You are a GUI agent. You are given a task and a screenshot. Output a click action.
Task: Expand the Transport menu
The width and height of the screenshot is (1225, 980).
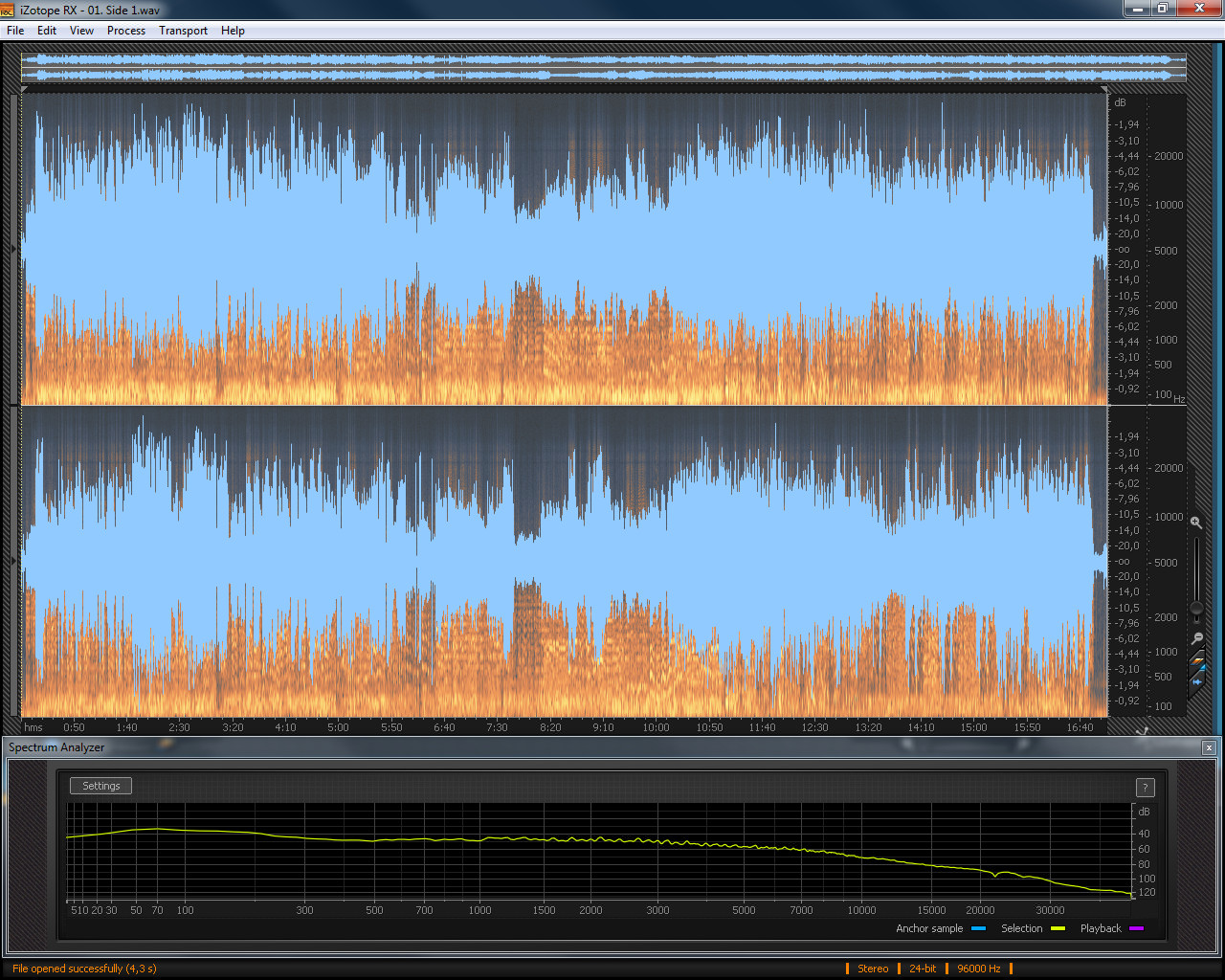(x=183, y=31)
